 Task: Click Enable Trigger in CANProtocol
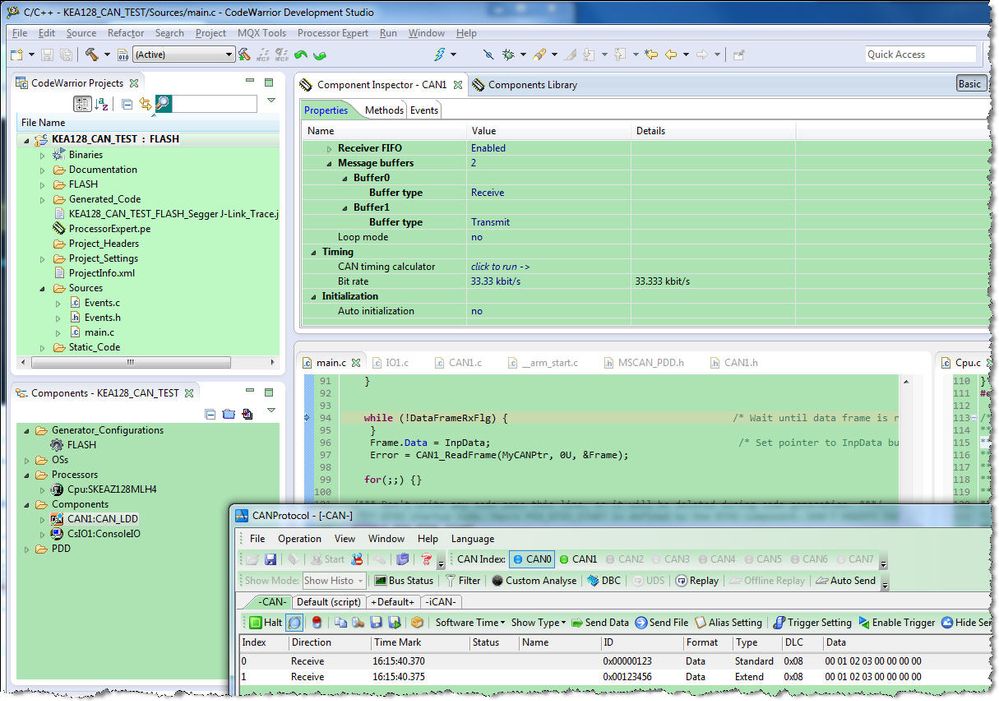(x=896, y=623)
